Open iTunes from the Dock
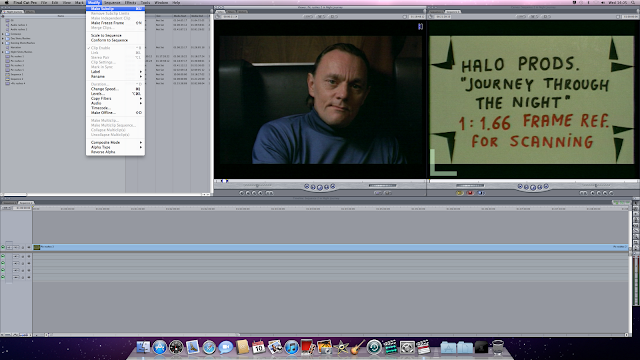This screenshot has width=640, height=360. (x=291, y=347)
